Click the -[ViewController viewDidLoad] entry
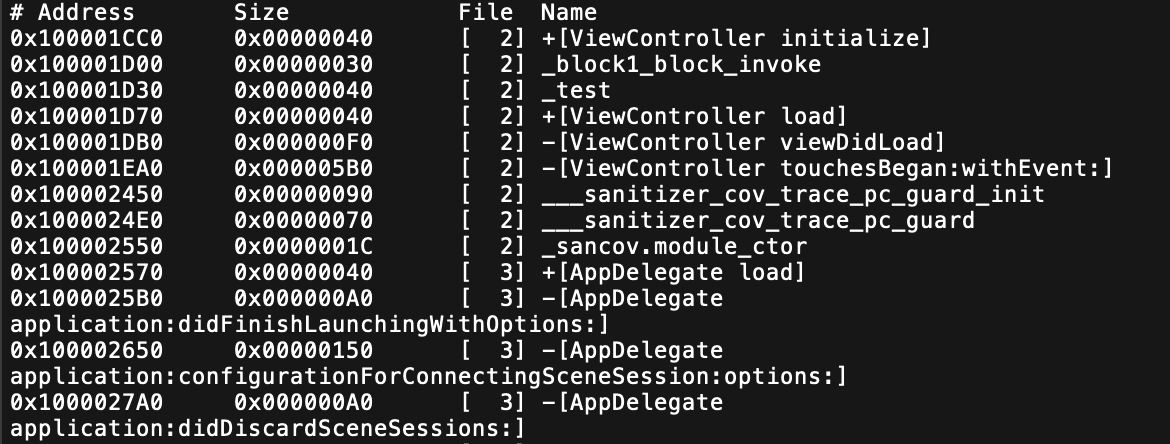 coord(743,143)
